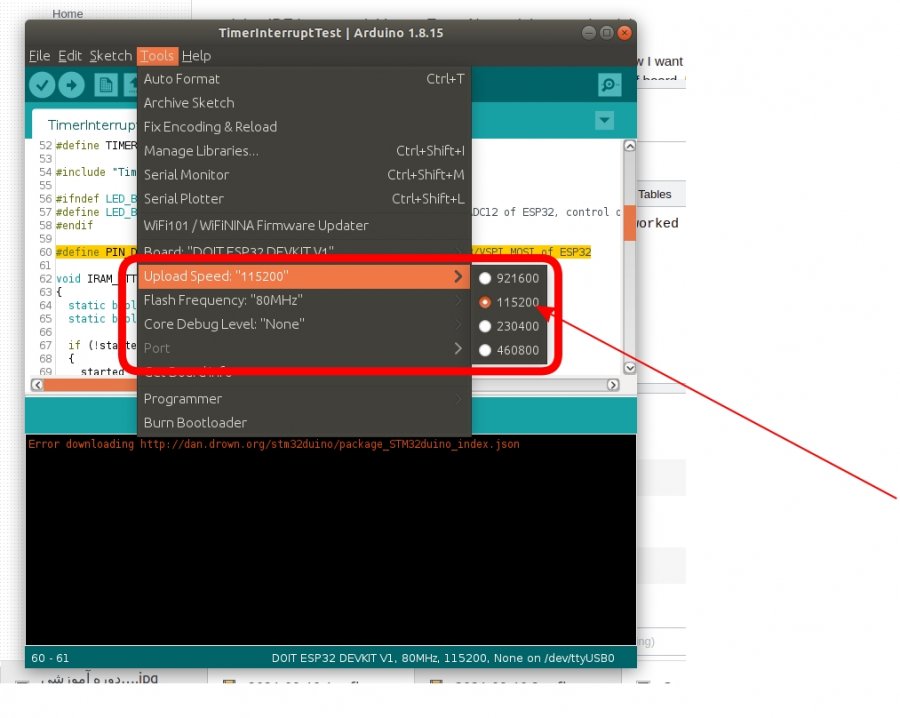Click Home in the background window
This screenshot has width=900, height=718.
[67, 14]
